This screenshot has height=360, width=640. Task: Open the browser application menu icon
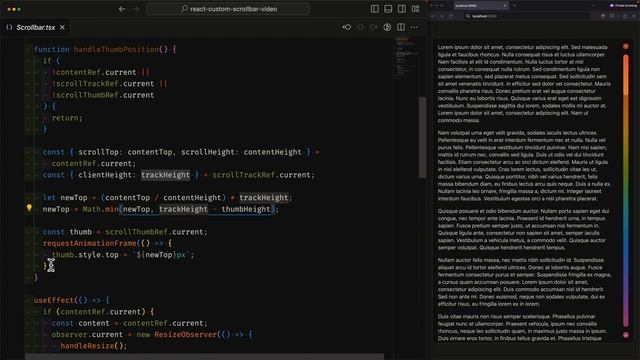(x=634, y=16)
